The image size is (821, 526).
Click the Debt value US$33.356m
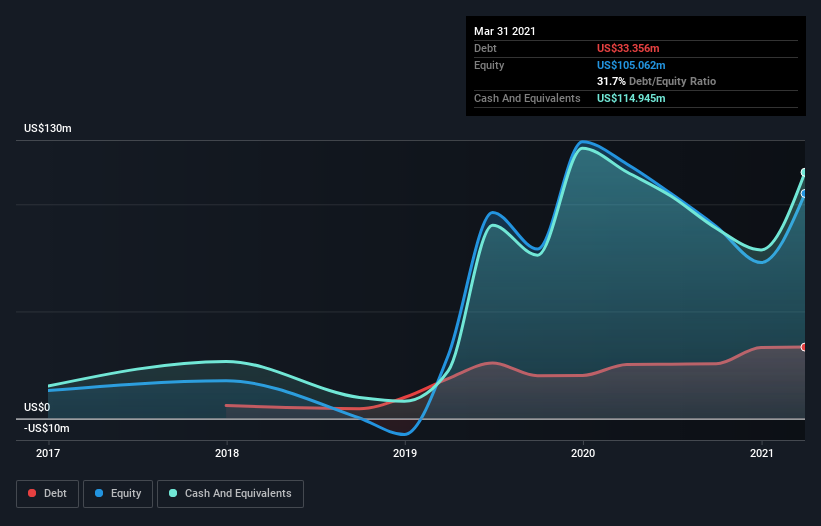click(628, 48)
